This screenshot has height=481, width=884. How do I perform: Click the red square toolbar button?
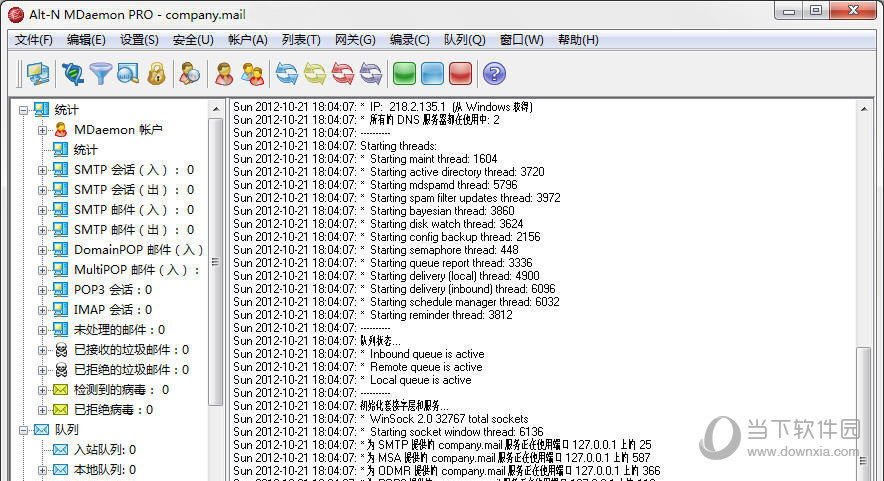pyautogui.click(x=461, y=74)
